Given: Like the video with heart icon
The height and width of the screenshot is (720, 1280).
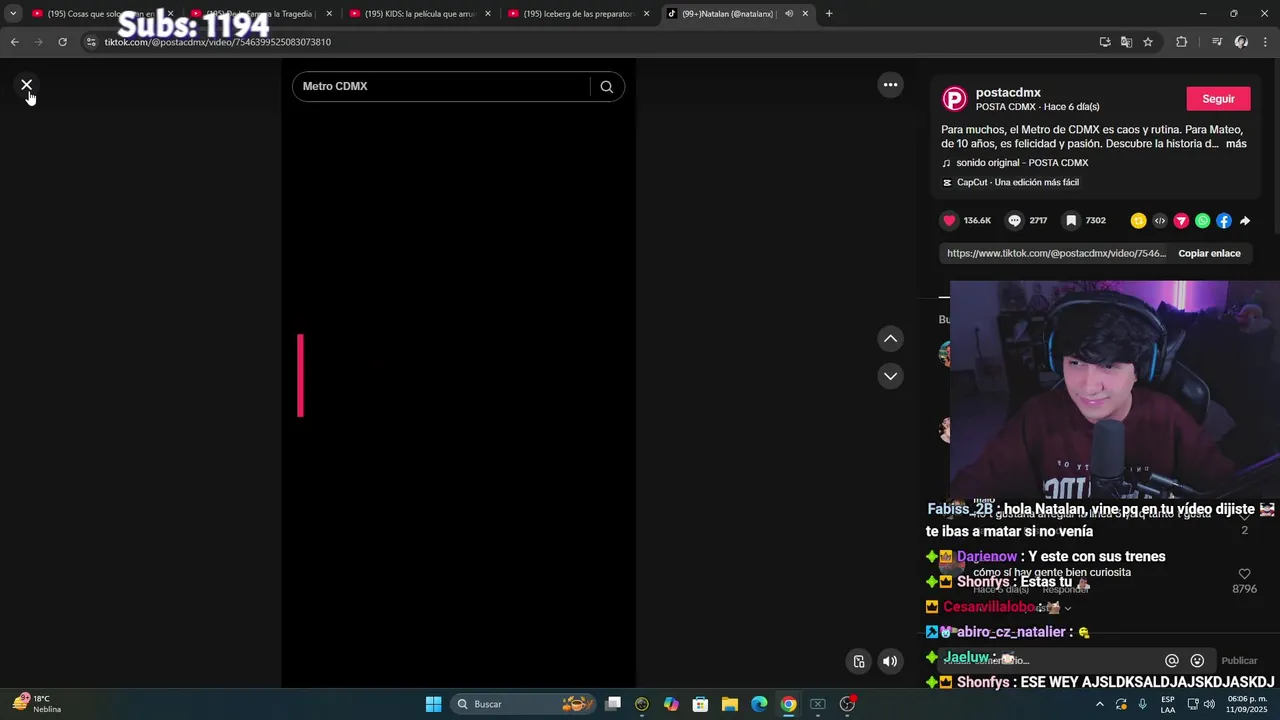Looking at the screenshot, I should click(x=949, y=221).
